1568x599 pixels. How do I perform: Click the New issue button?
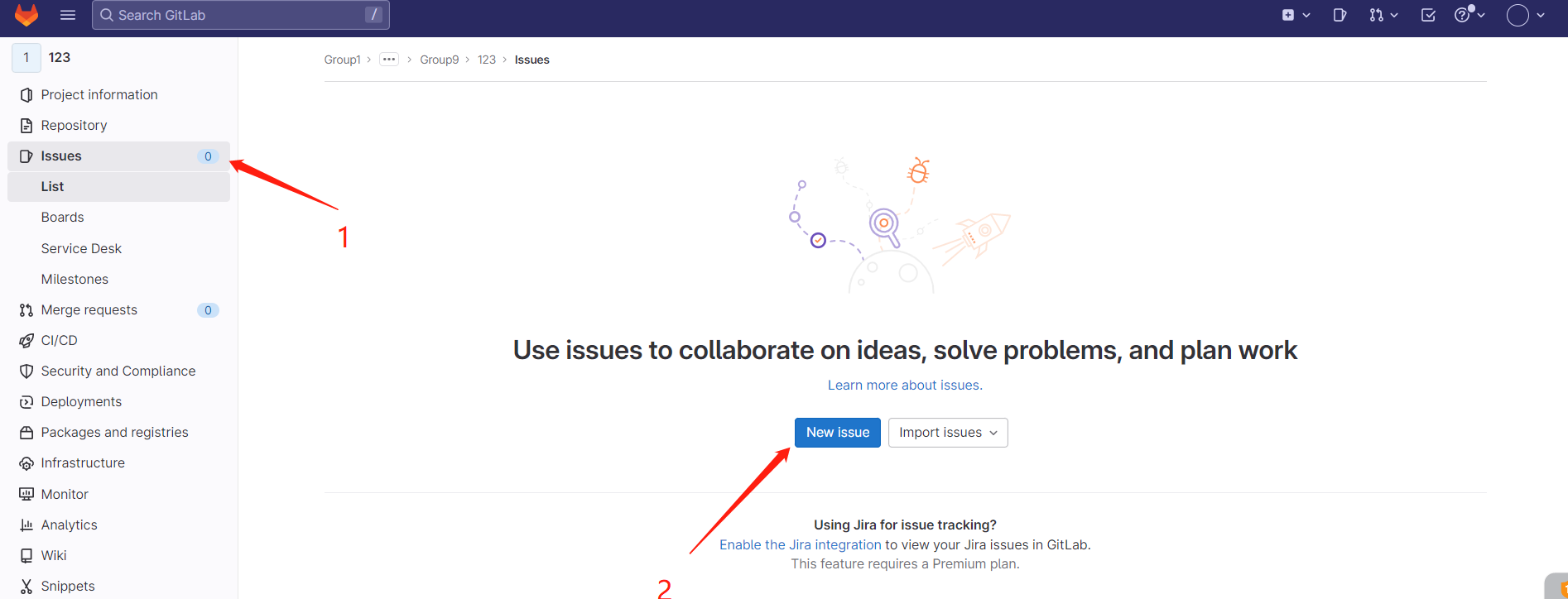tap(838, 433)
